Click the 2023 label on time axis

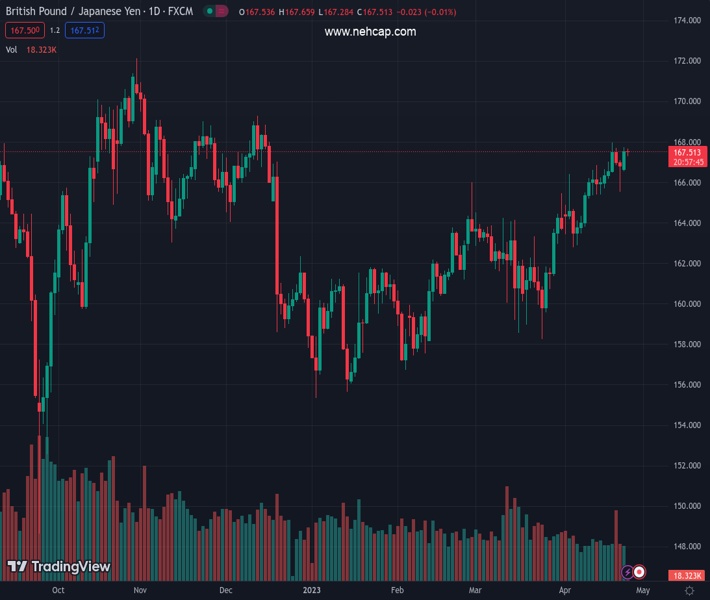coord(312,590)
